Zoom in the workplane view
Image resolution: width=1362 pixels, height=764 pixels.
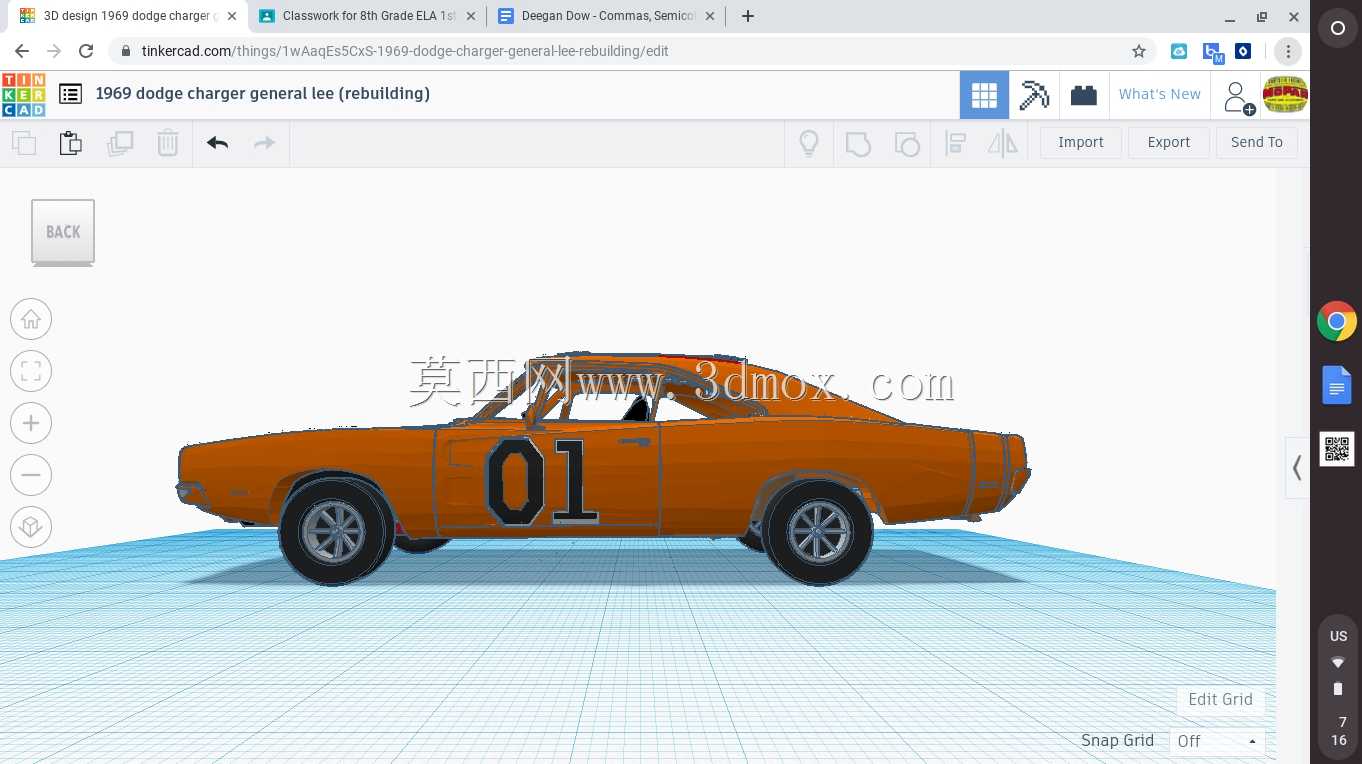31,423
